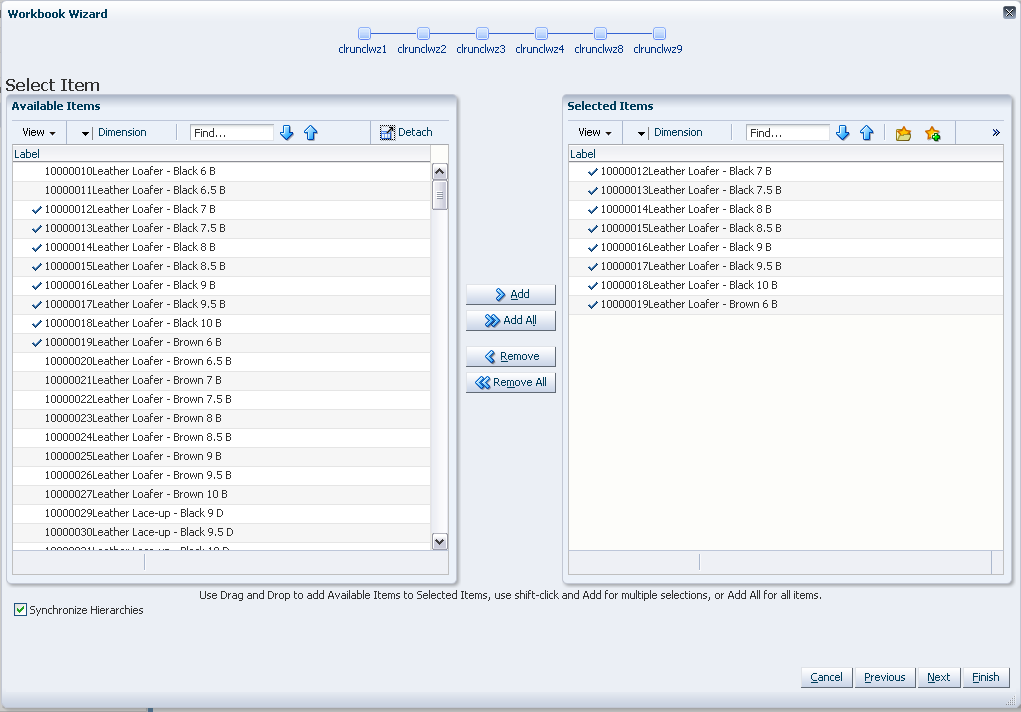Click the Available Items scrollbar thumb
This screenshot has height=712, width=1021.
click(440, 195)
